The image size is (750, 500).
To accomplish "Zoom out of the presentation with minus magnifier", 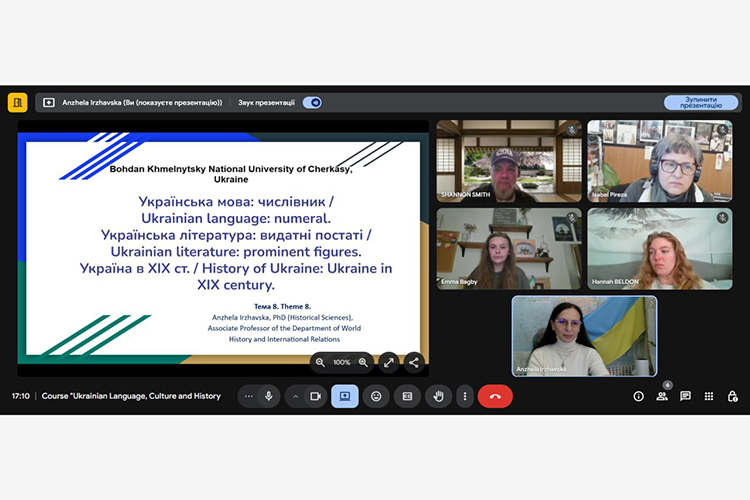I will click(x=320, y=362).
